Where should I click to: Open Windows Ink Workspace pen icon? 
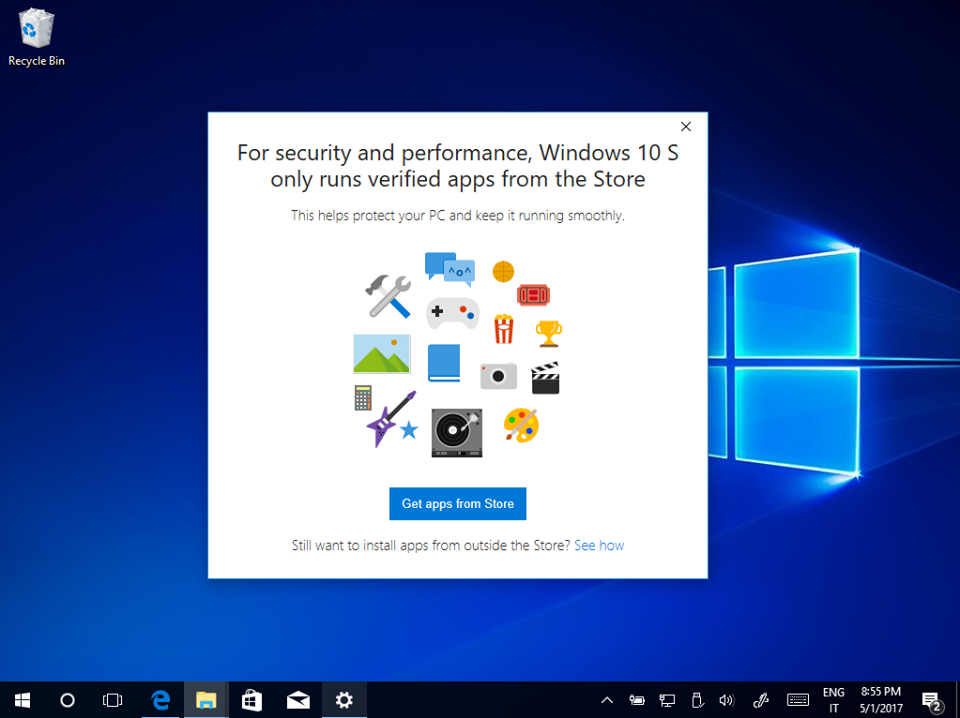(x=761, y=700)
